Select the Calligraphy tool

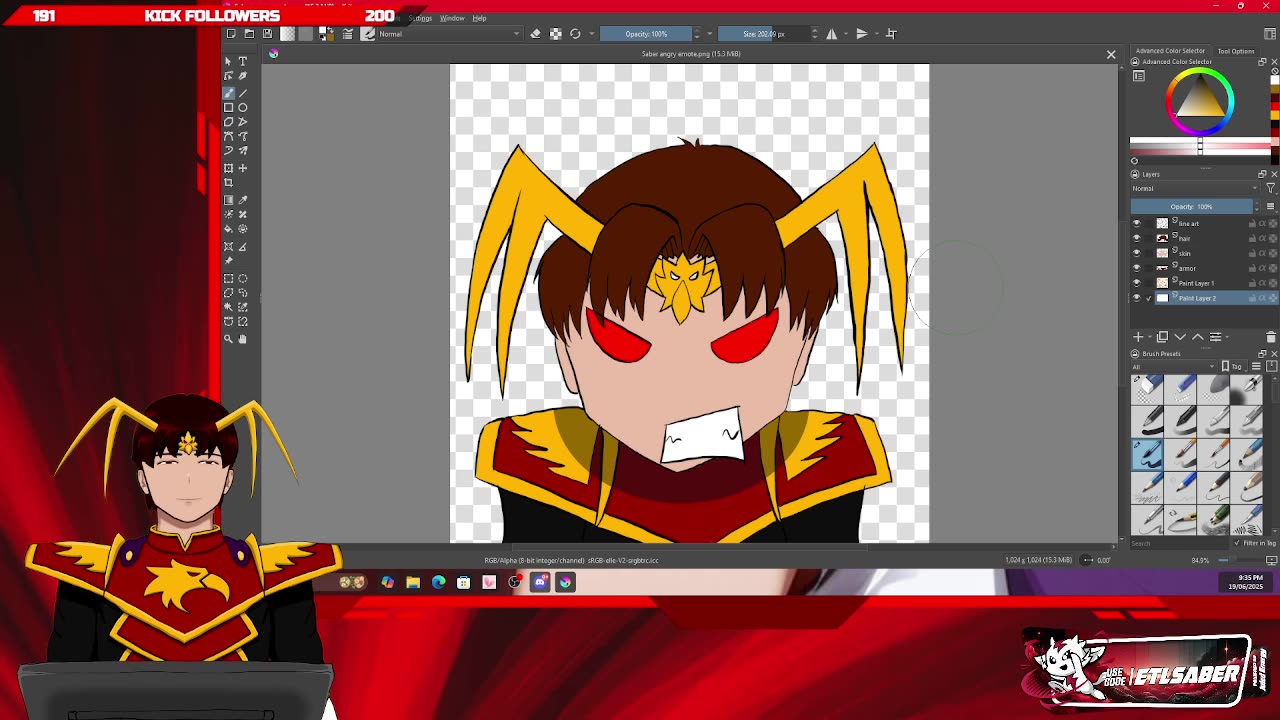243,76
